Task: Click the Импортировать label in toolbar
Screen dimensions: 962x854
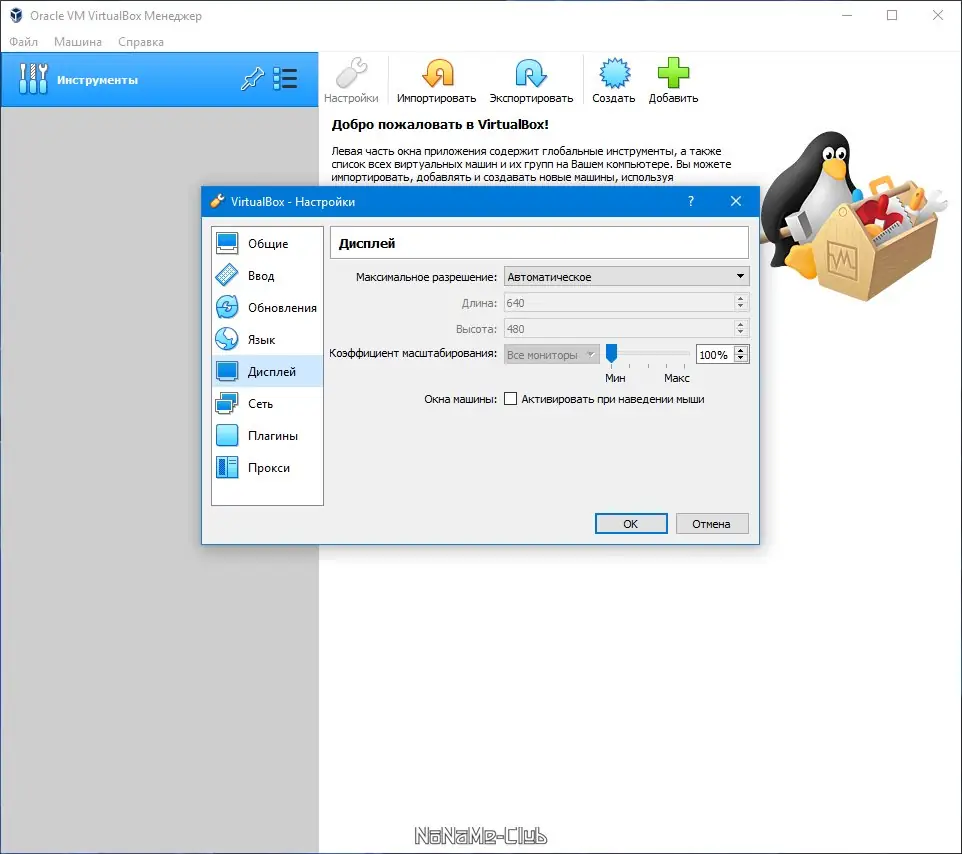Action: point(436,98)
